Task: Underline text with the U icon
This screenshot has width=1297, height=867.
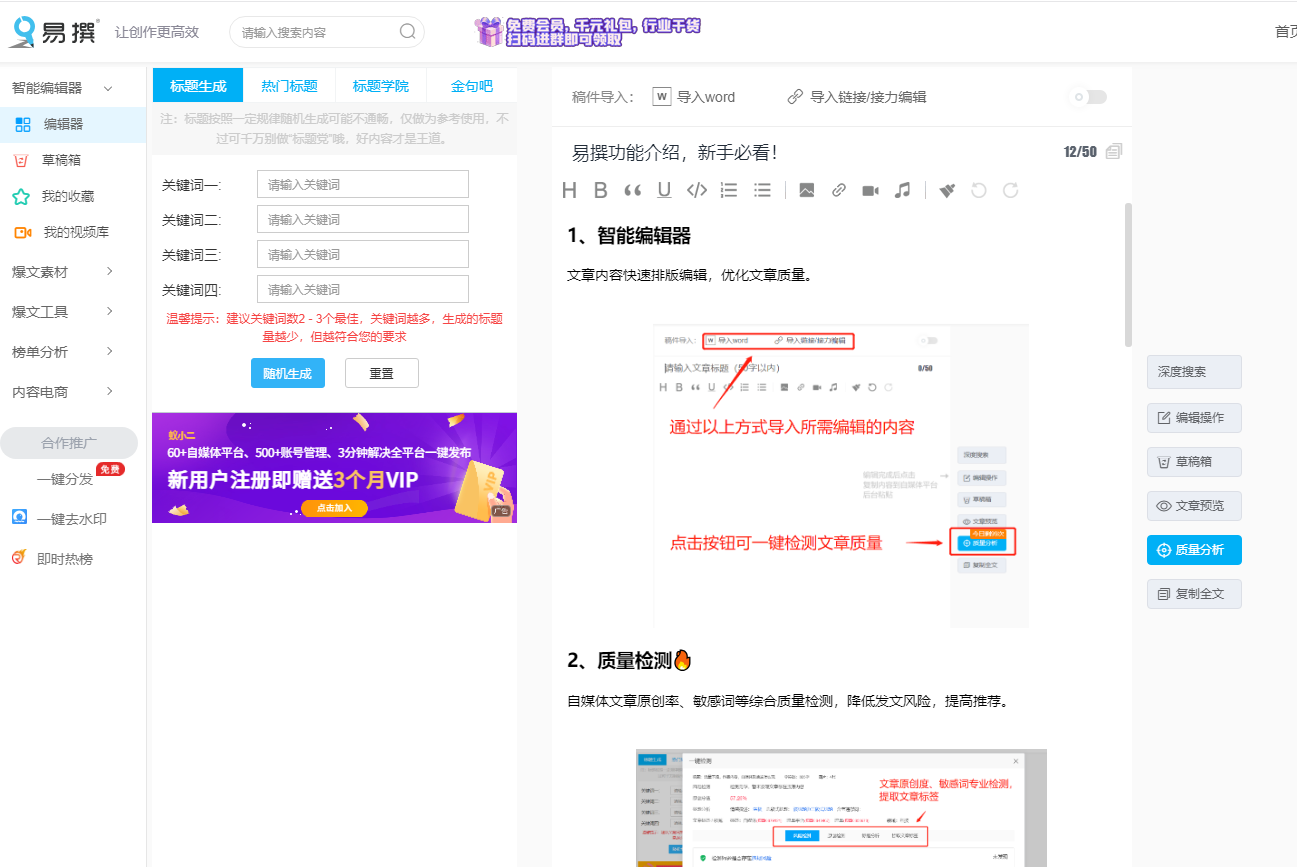Action: (x=664, y=190)
